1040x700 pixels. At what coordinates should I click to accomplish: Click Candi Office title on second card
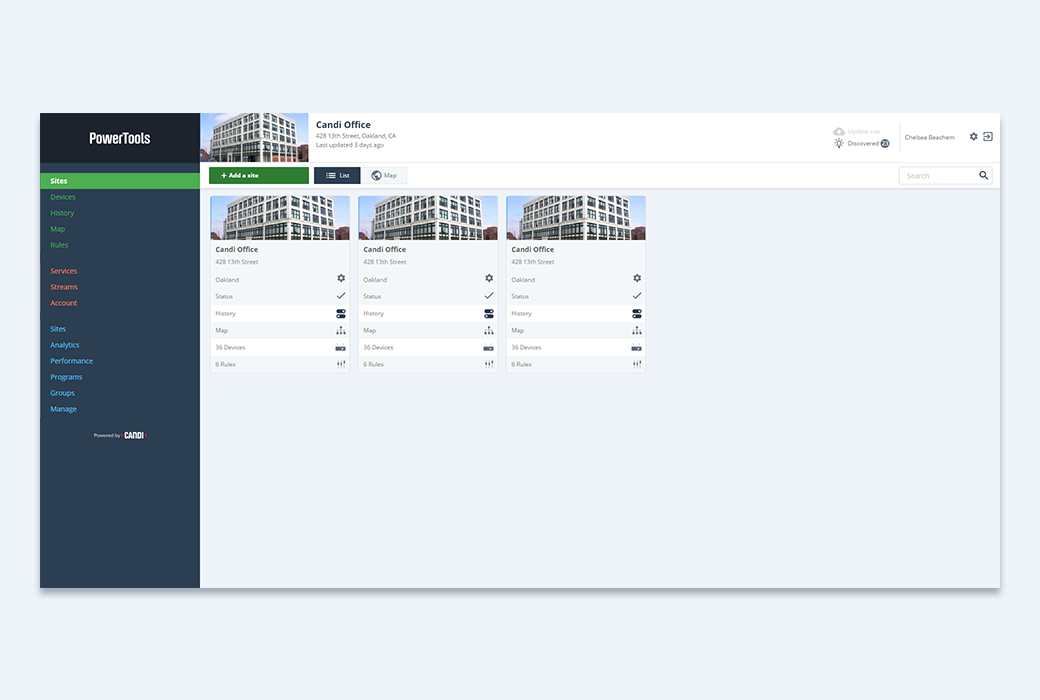coord(385,249)
